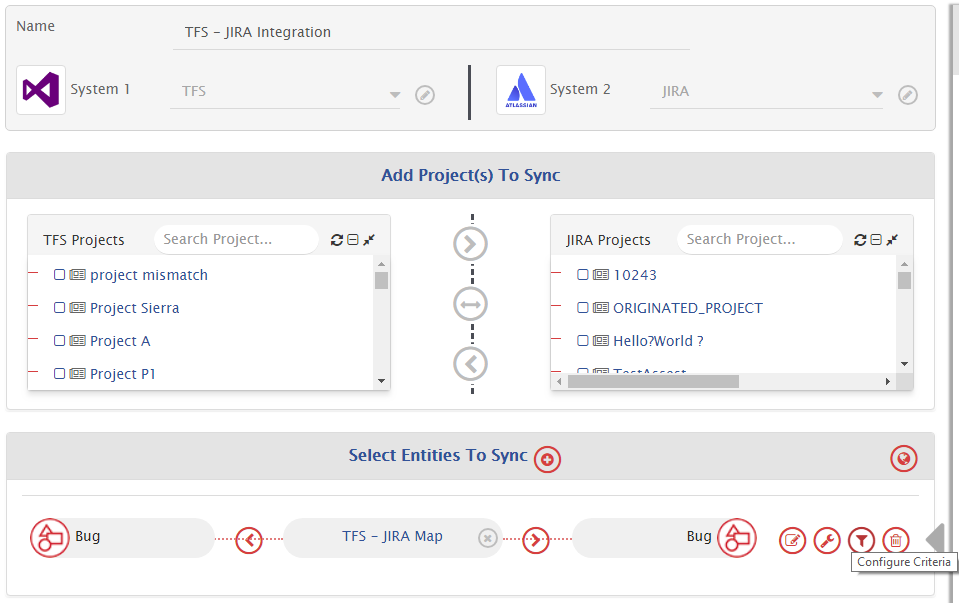The height and width of the screenshot is (603, 959).
Task: Collapse all in JIRA Projects tree
Action: tap(876, 240)
